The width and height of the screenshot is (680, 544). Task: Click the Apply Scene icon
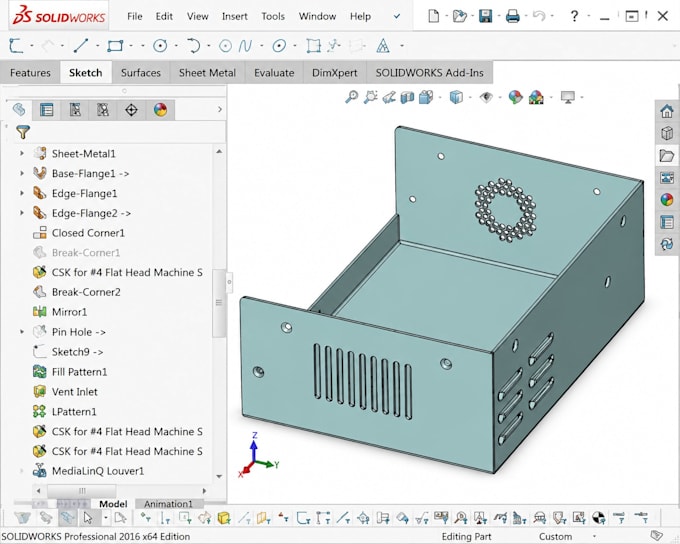coord(536,97)
